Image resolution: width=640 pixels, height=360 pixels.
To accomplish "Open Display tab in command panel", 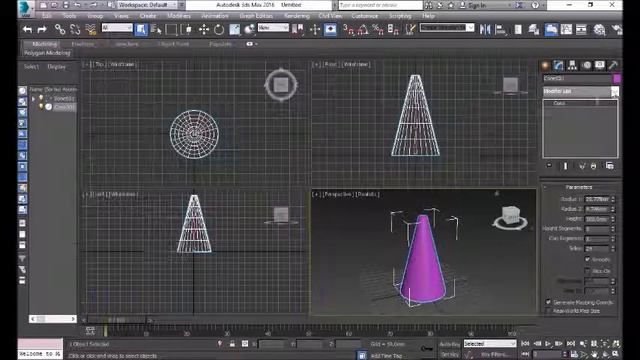I will pos(600,65).
